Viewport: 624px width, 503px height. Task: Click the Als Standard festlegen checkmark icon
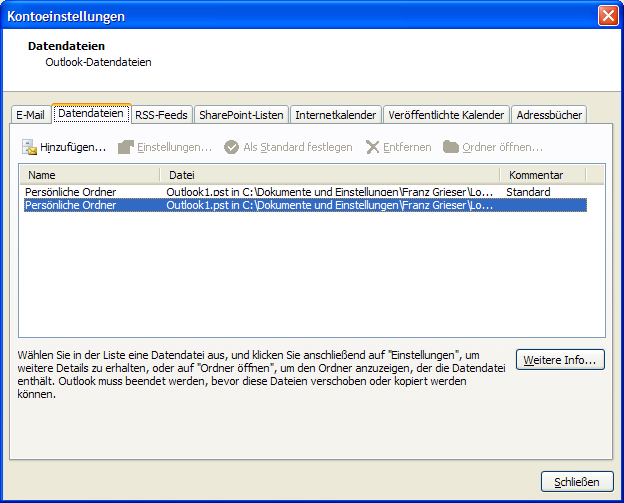231,147
